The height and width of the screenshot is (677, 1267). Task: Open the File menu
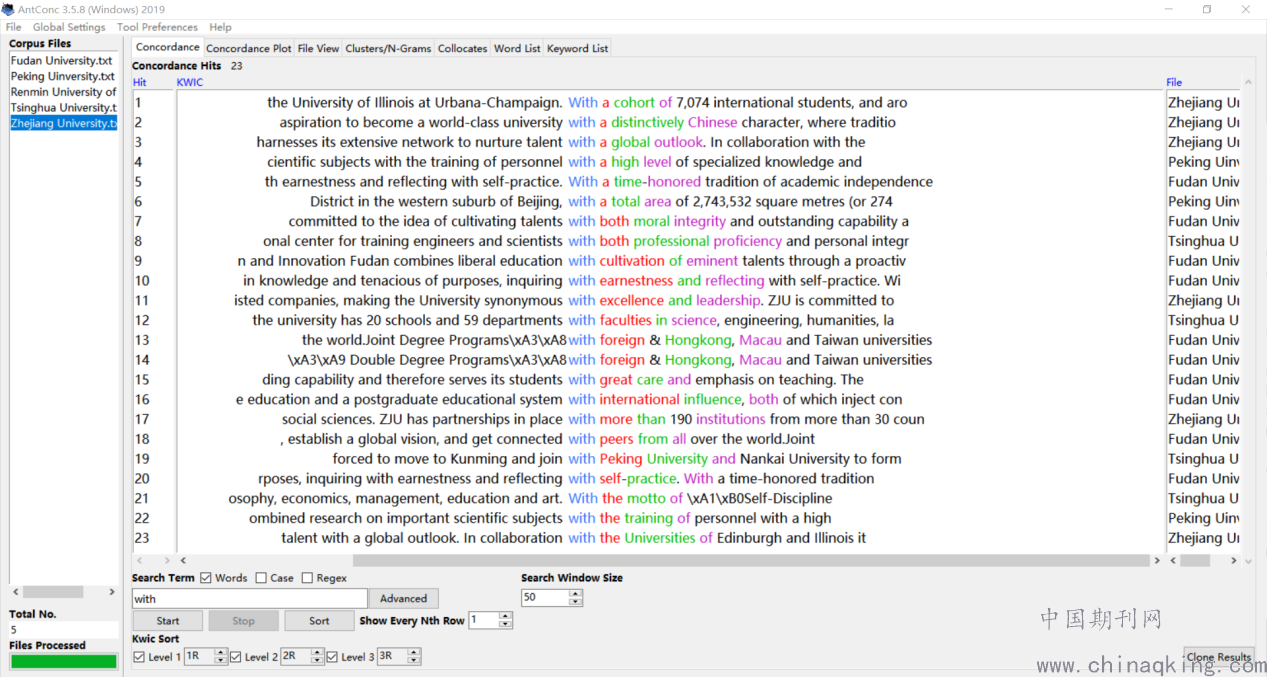pos(14,27)
